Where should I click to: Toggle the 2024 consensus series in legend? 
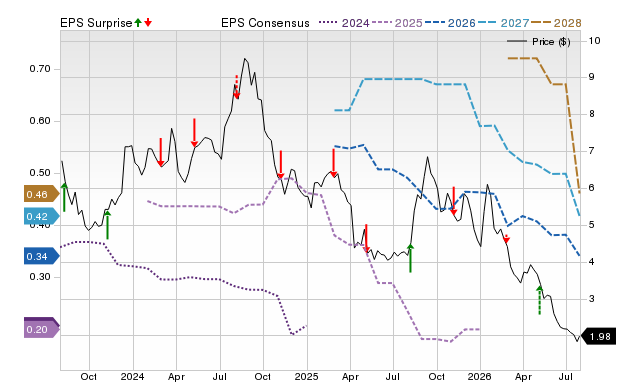(344, 23)
